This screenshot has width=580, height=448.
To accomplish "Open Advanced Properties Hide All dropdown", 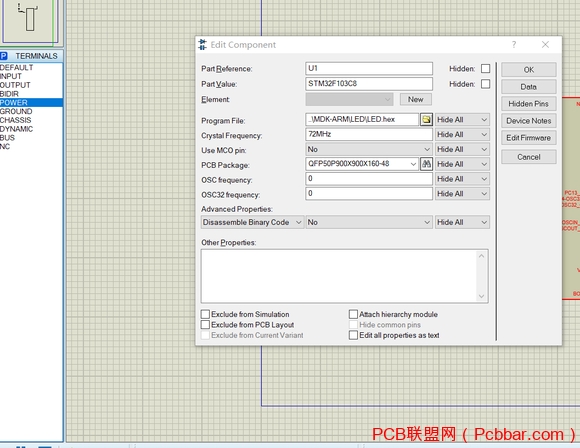I will [x=462, y=222].
